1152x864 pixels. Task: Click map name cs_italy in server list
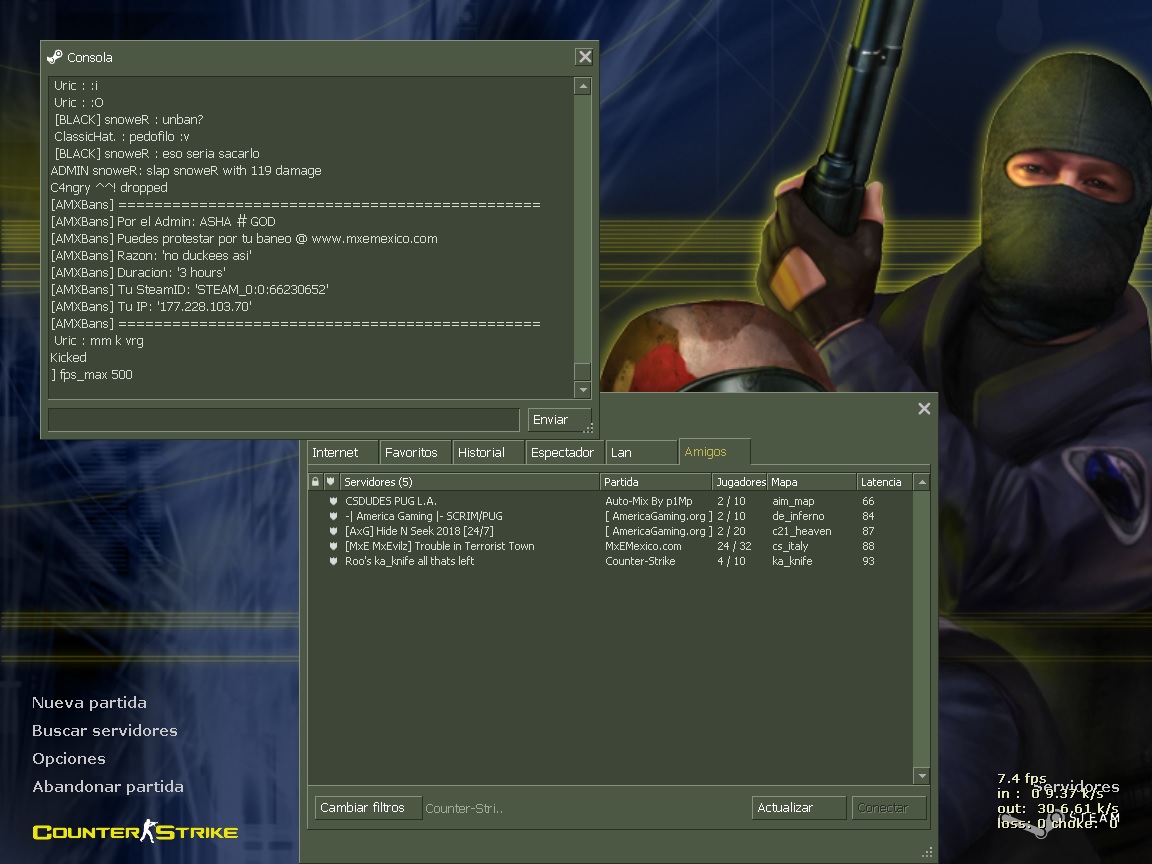tap(790, 546)
